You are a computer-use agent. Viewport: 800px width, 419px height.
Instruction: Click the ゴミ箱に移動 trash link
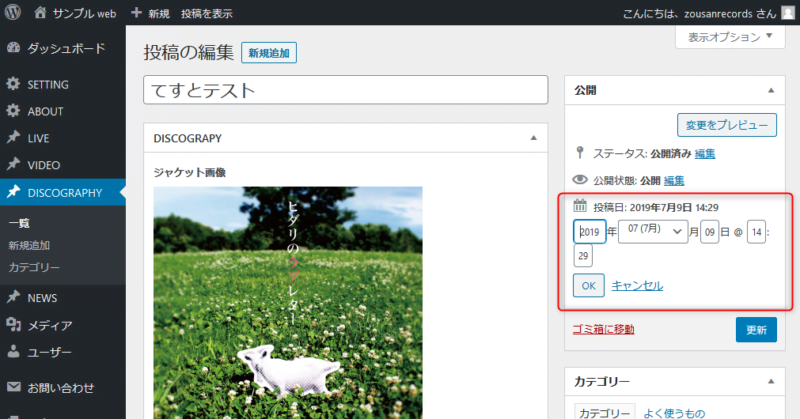(603, 328)
